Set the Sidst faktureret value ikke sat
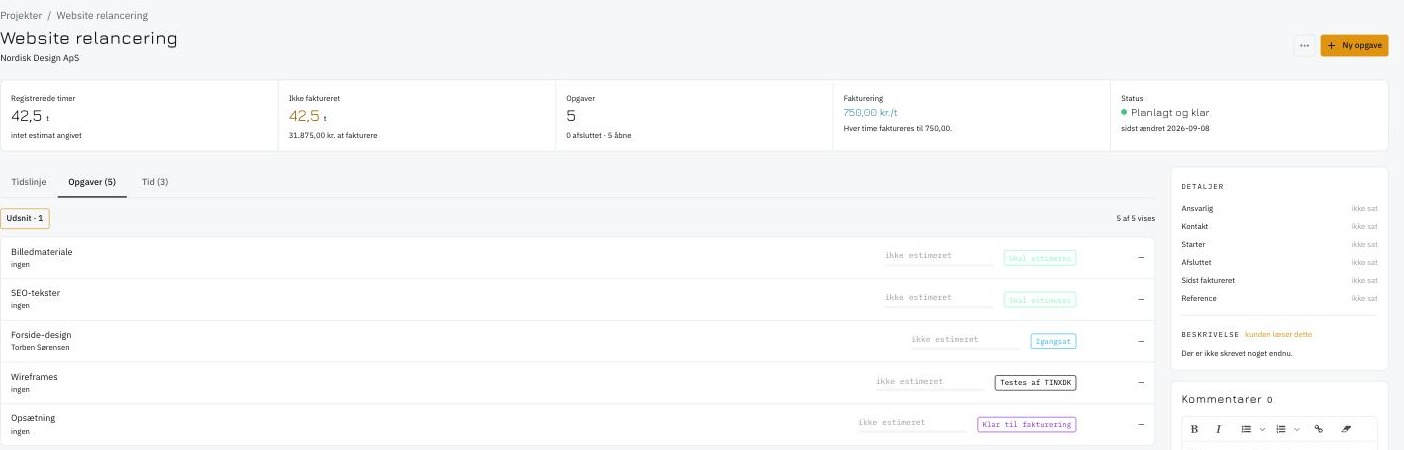This screenshot has width=1404, height=450. [x=1364, y=281]
